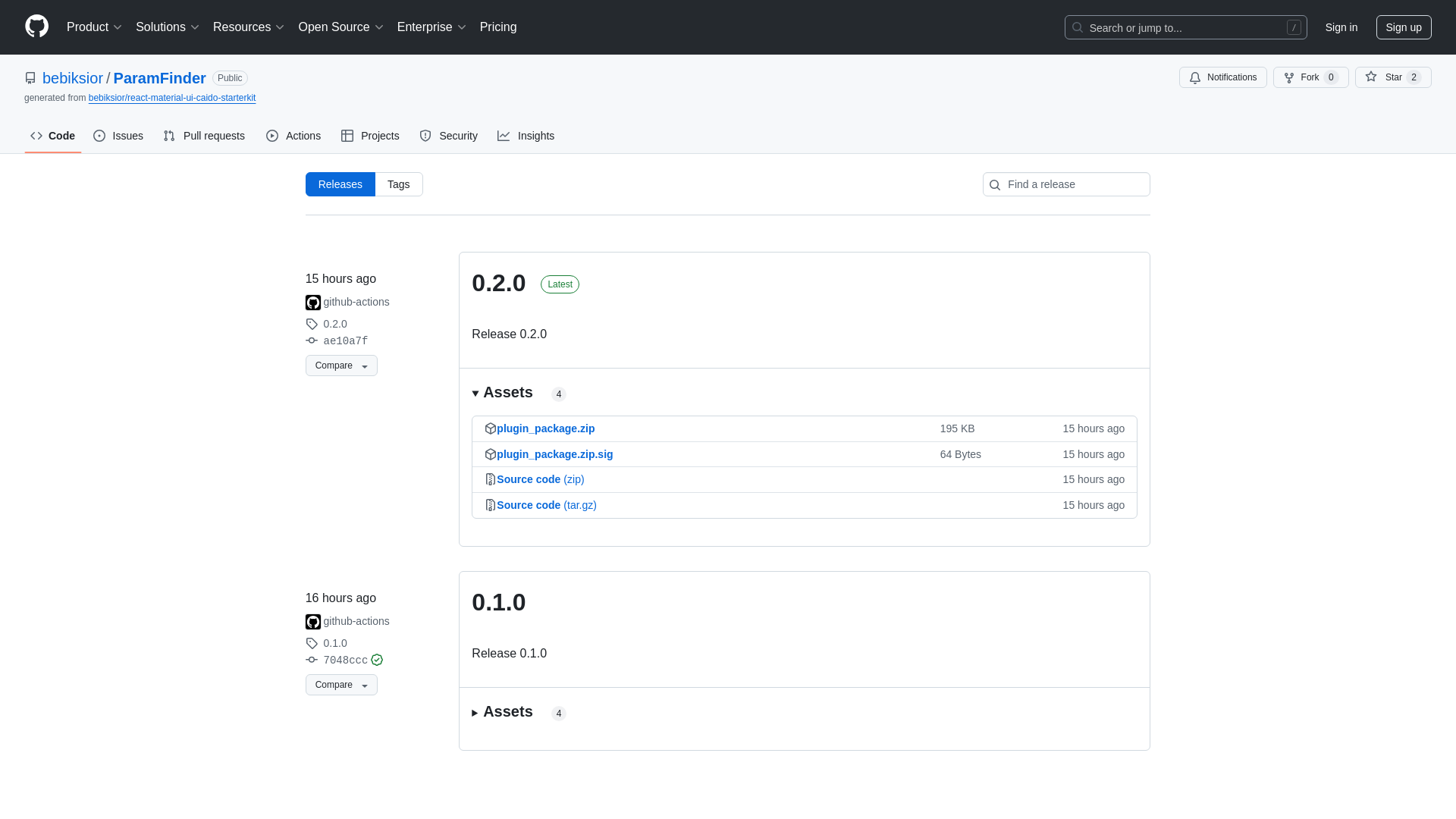Image resolution: width=1456 pixels, height=819 pixels.
Task: Select the Releases tab
Action: pos(340,184)
